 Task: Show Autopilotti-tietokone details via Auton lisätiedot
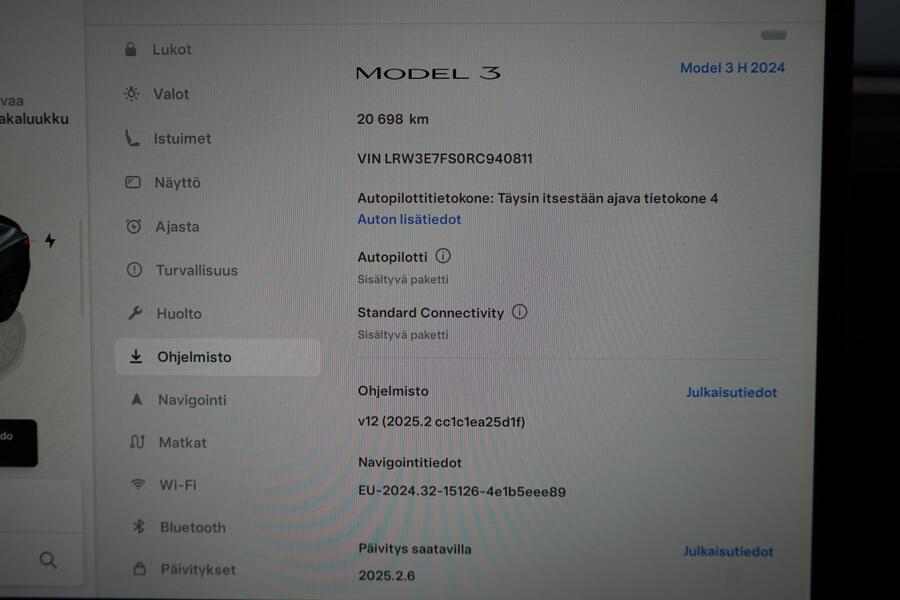click(409, 219)
